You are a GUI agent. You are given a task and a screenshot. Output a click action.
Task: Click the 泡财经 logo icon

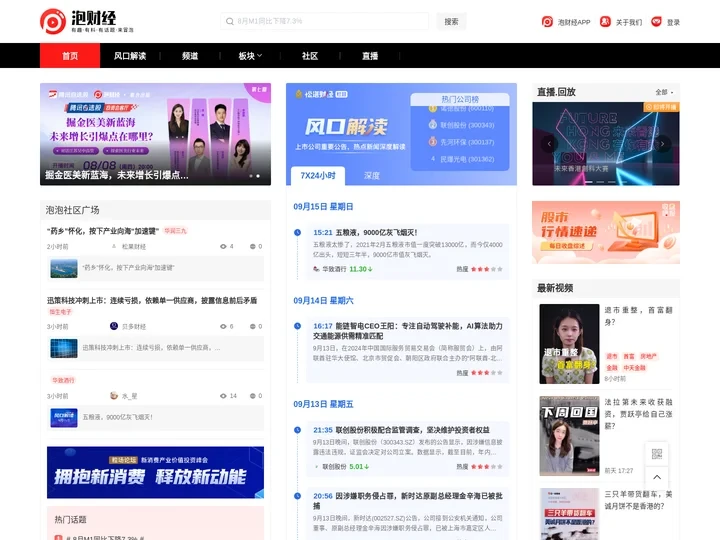[53, 21]
